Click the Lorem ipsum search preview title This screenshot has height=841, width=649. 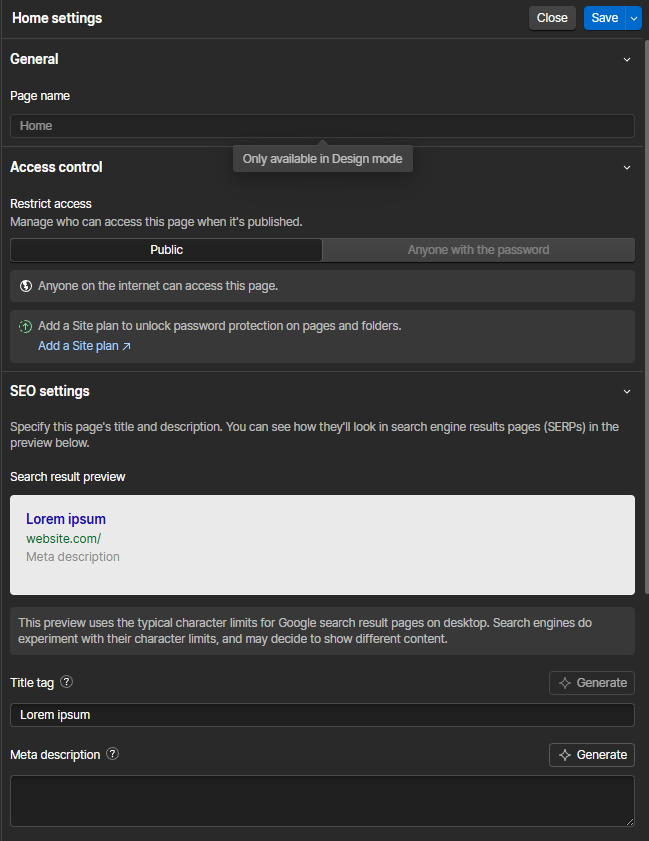pyautogui.click(x=66, y=519)
